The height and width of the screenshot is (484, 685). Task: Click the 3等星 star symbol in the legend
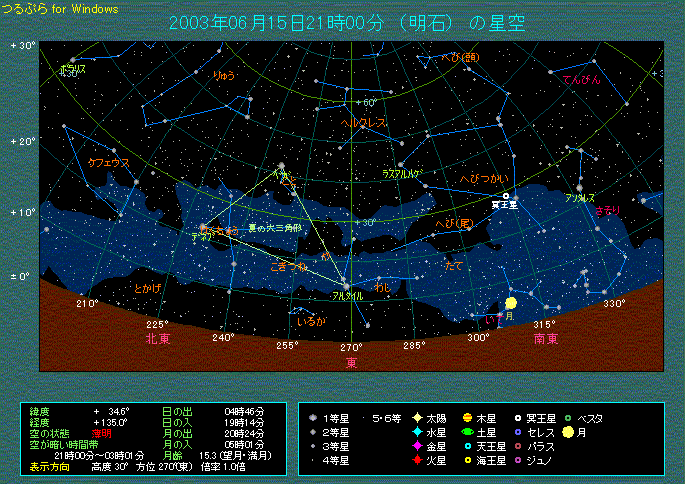click(x=313, y=446)
